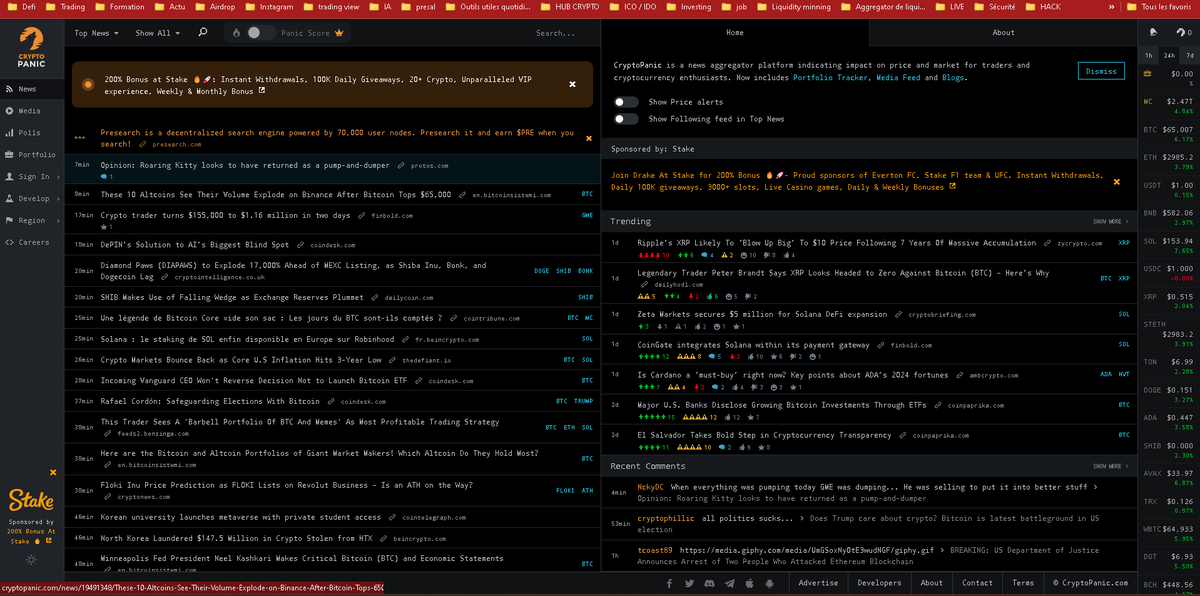
Task: Open the CryptoPanic Discord link
Action: (x=709, y=583)
